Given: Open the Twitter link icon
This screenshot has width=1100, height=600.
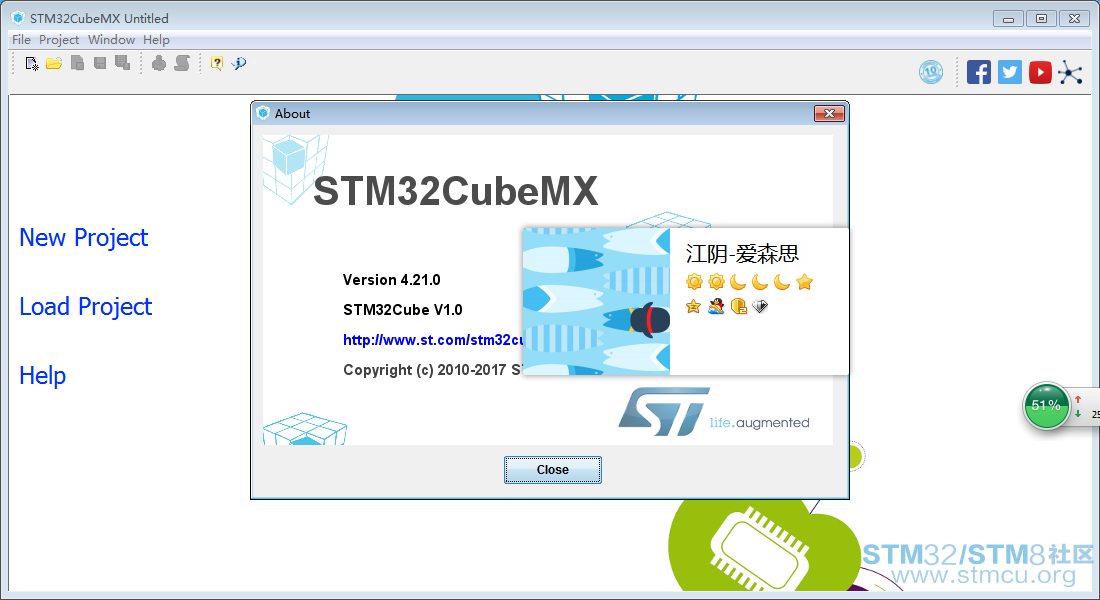Looking at the screenshot, I should pos(1010,72).
